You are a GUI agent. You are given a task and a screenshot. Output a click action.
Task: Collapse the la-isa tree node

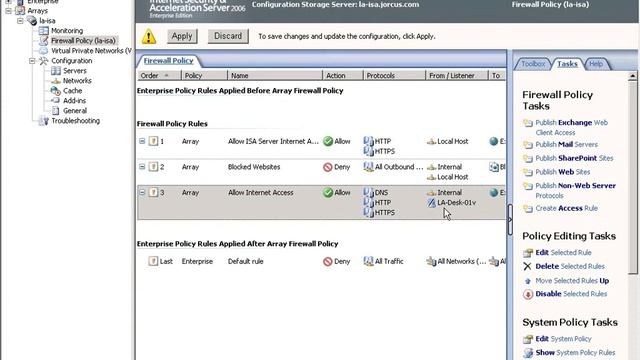coord(20,20)
